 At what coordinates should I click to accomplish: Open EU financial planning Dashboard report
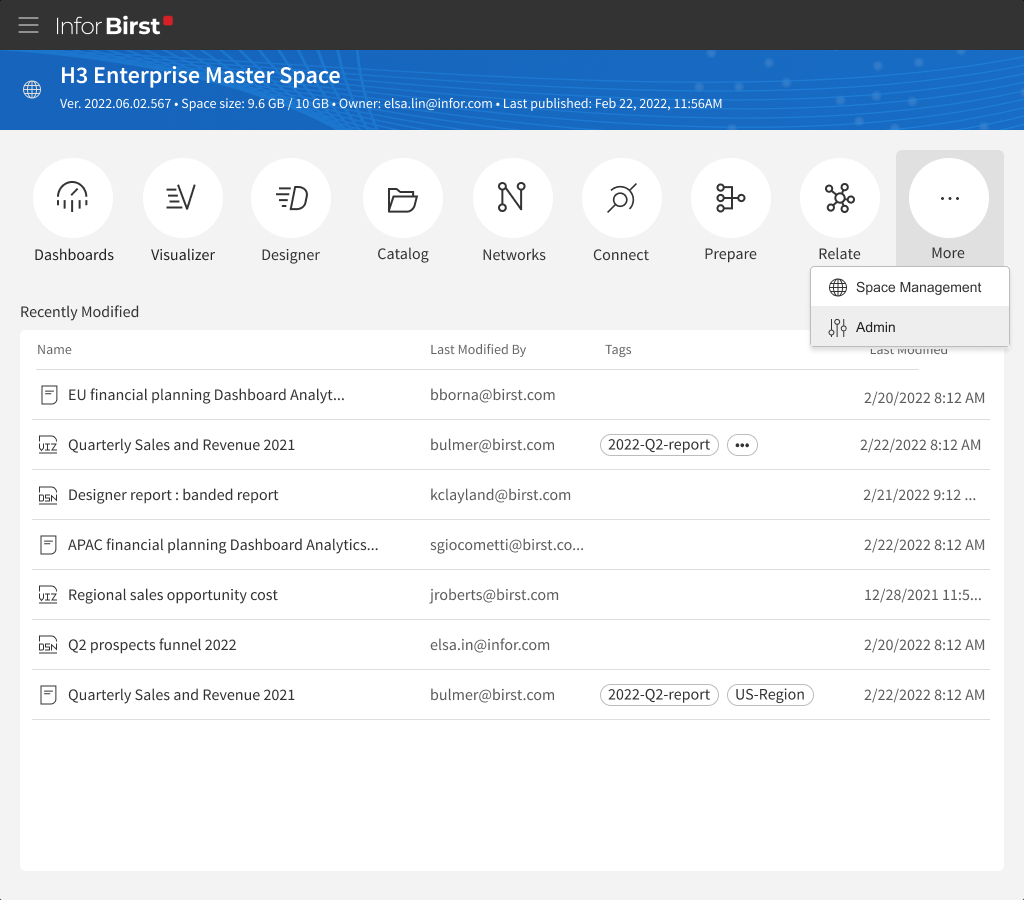(208, 394)
